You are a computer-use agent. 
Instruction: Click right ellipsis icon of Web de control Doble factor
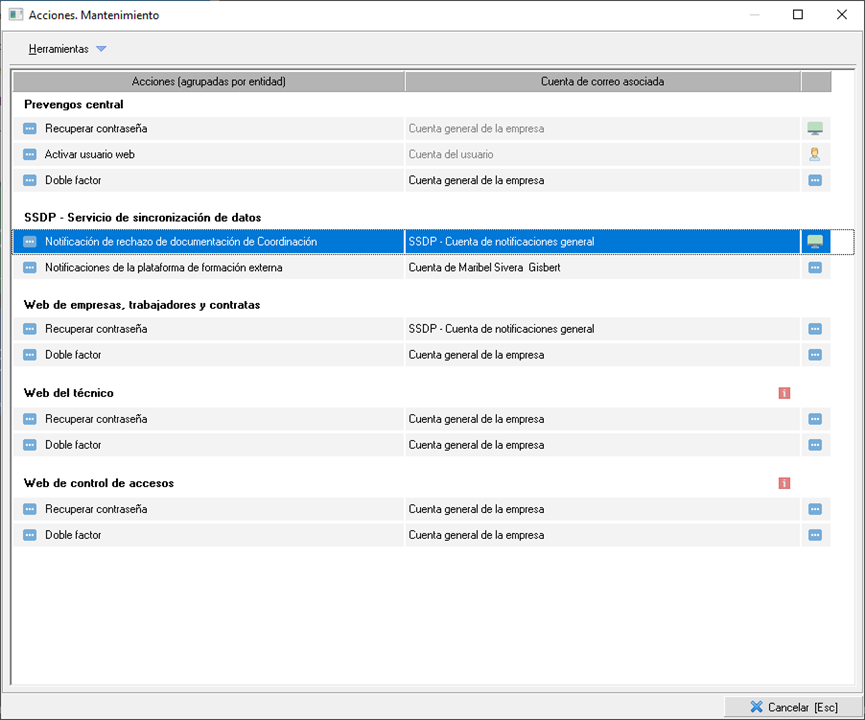point(815,535)
